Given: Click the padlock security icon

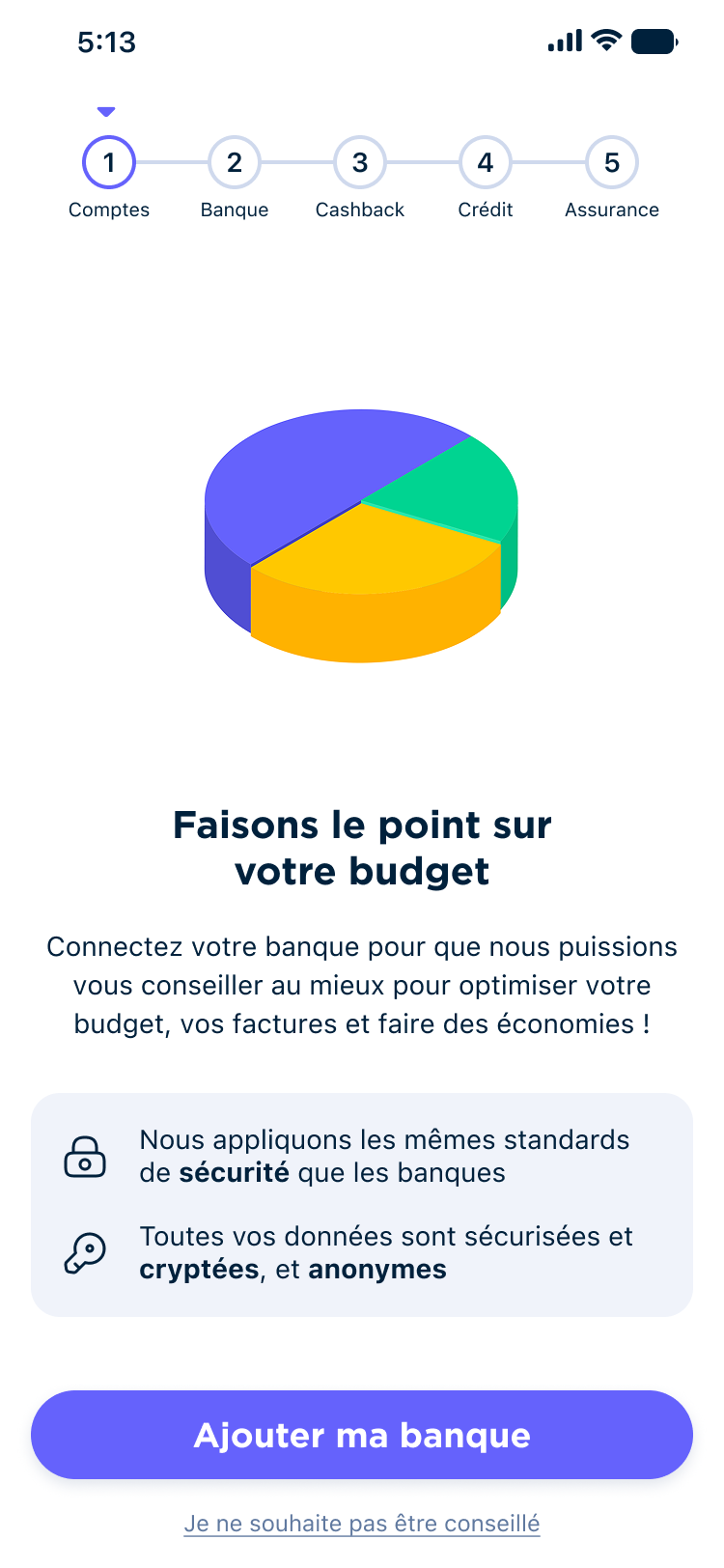Looking at the screenshot, I should coord(85,1157).
